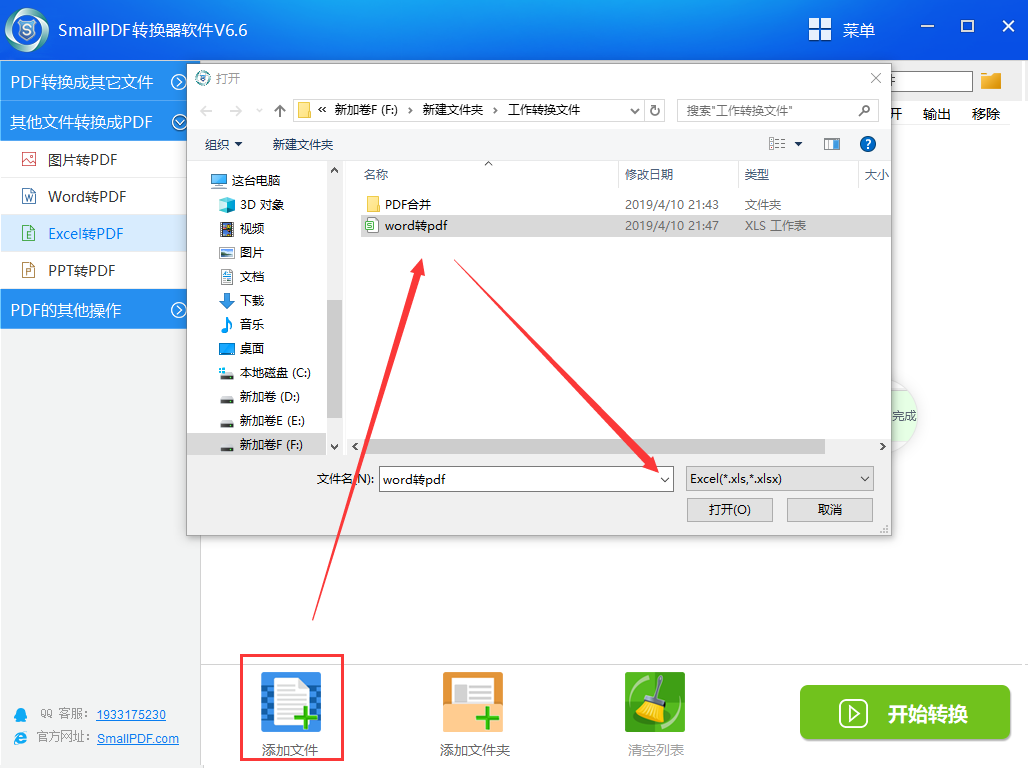Change view layout icon in dialog

[777, 144]
